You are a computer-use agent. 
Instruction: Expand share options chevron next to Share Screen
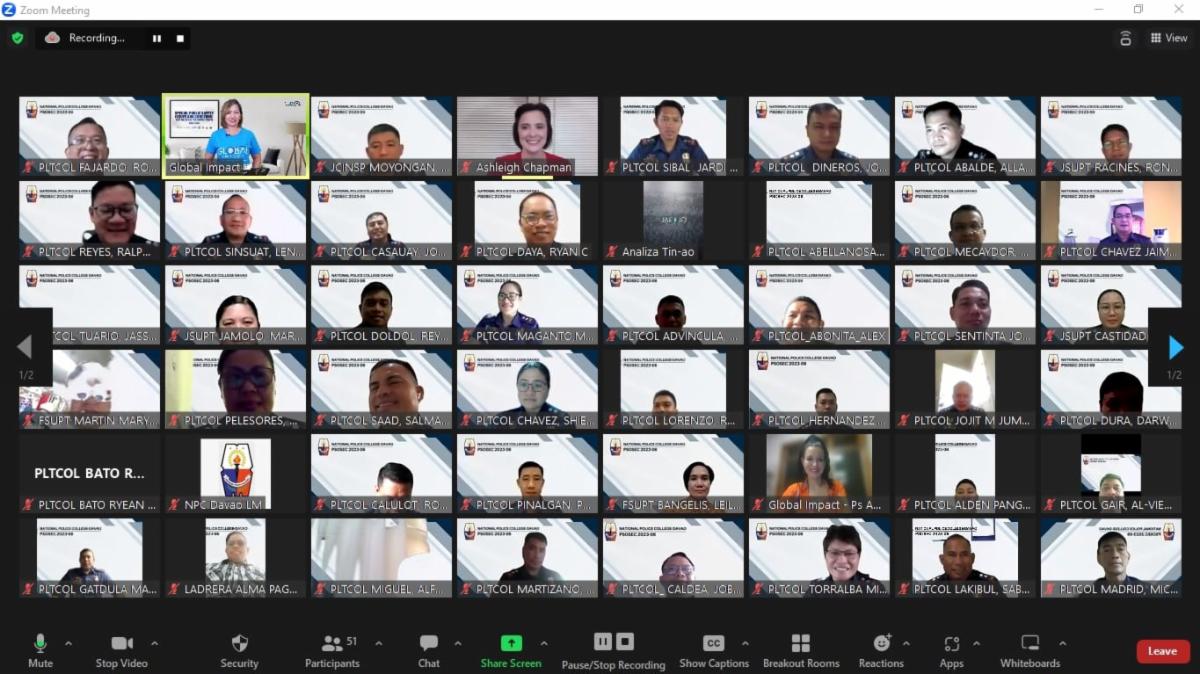(544, 643)
